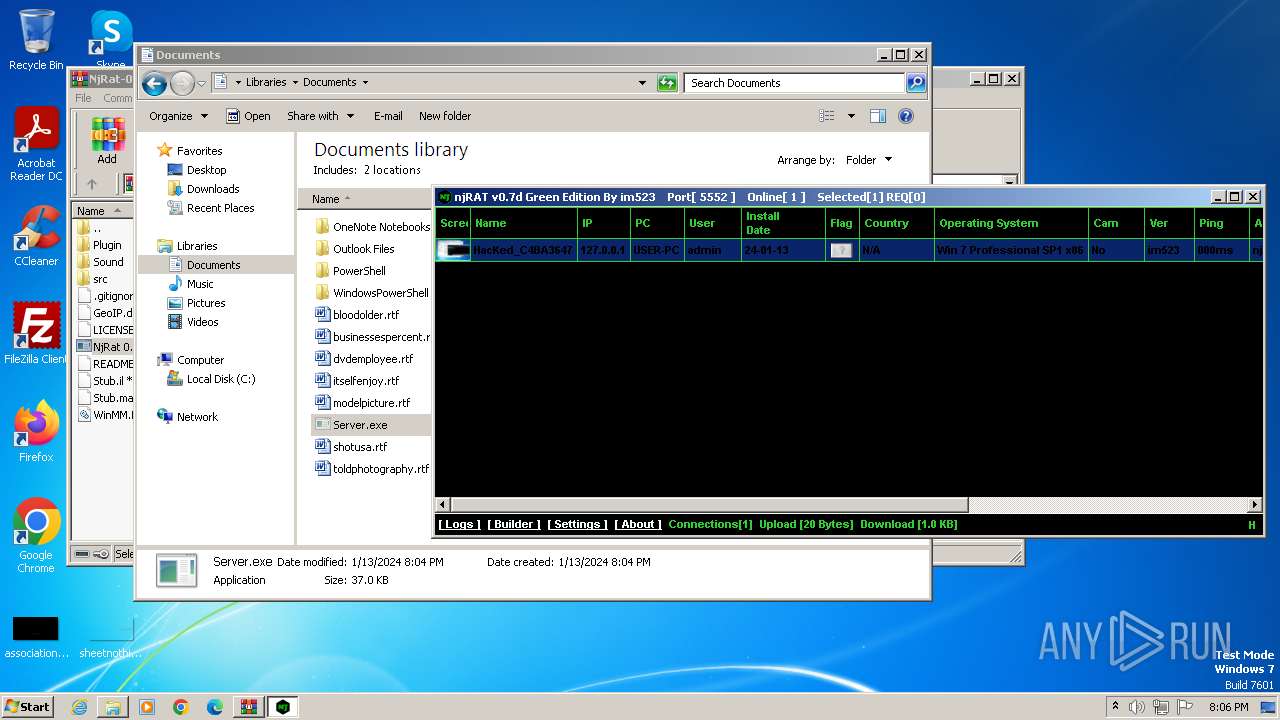The image size is (1280, 720).
Task: Open the Recycle Bin desktop icon
Action: pyautogui.click(x=36, y=40)
